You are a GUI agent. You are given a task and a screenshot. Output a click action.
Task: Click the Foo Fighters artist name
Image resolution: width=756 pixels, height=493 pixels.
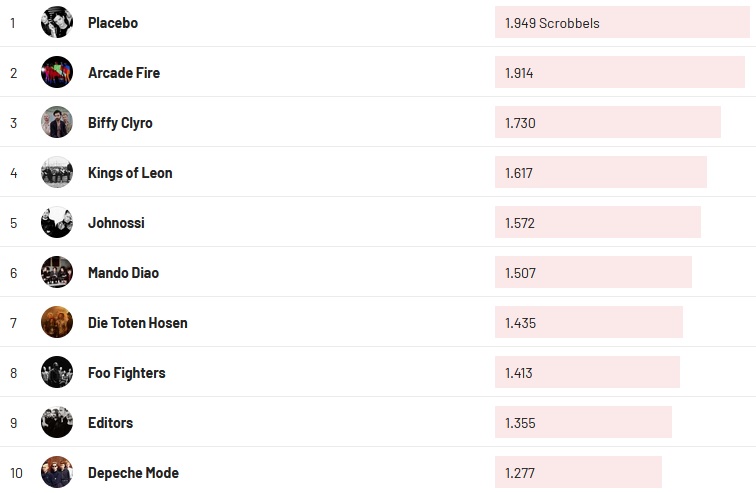click(127, 372)
